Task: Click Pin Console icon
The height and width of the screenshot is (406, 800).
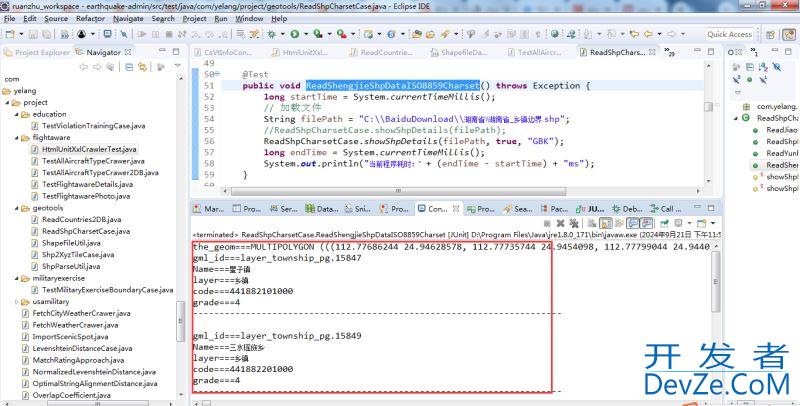Action: (x=664, y=223)
